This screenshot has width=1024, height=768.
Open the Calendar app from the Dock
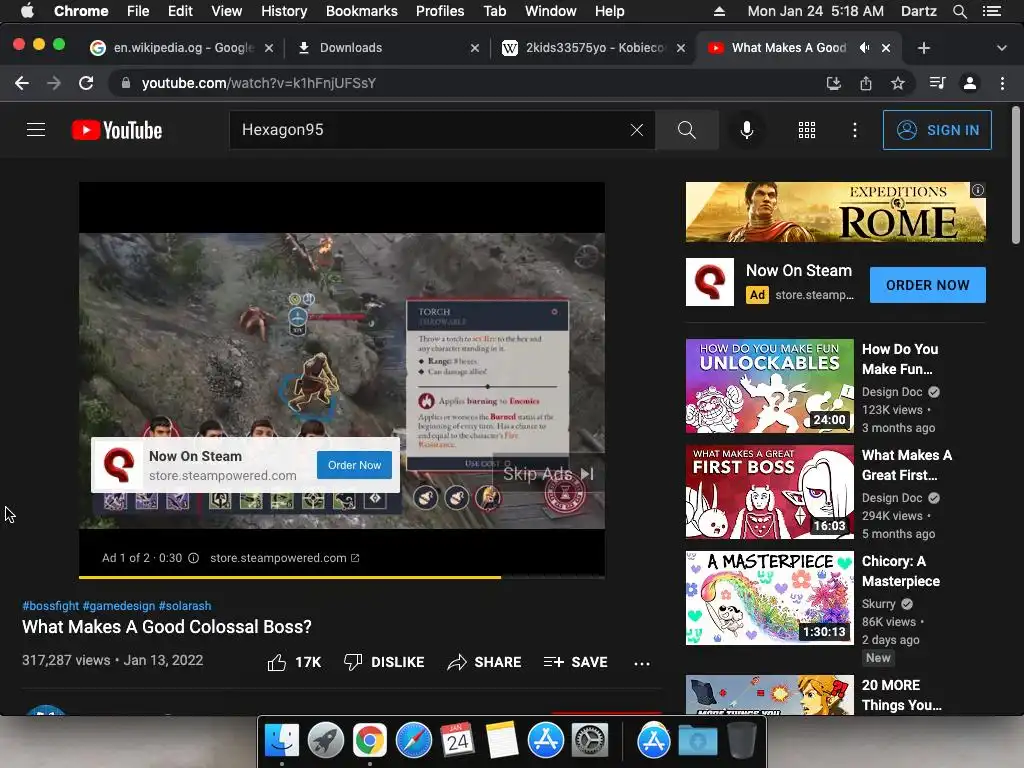457,741
